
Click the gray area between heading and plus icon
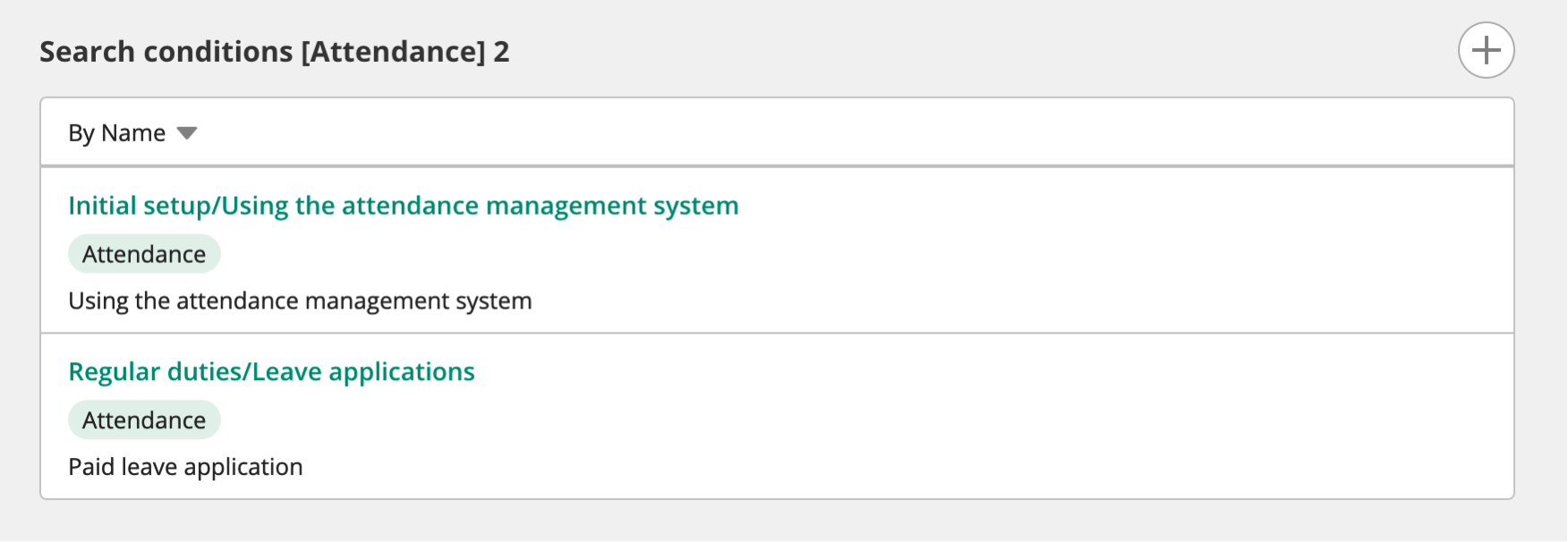click(984, 50)
